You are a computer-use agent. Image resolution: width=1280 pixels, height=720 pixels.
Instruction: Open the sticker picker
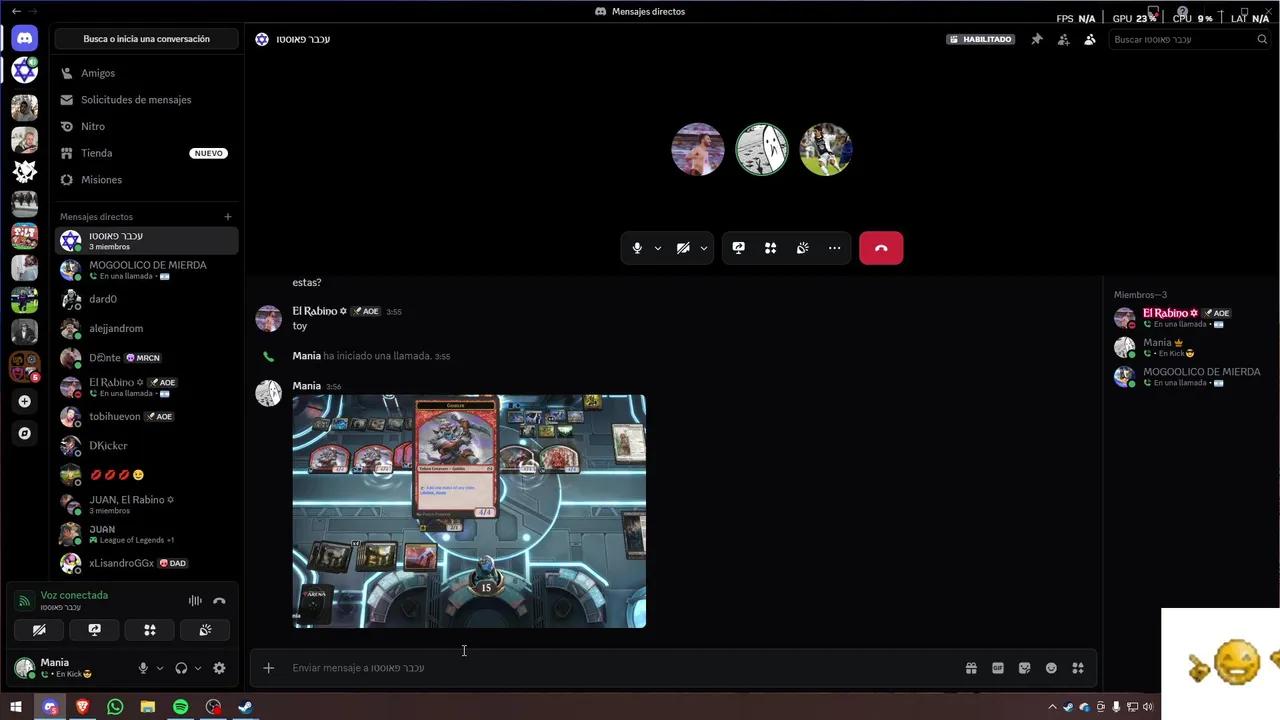coord(1024,668)
